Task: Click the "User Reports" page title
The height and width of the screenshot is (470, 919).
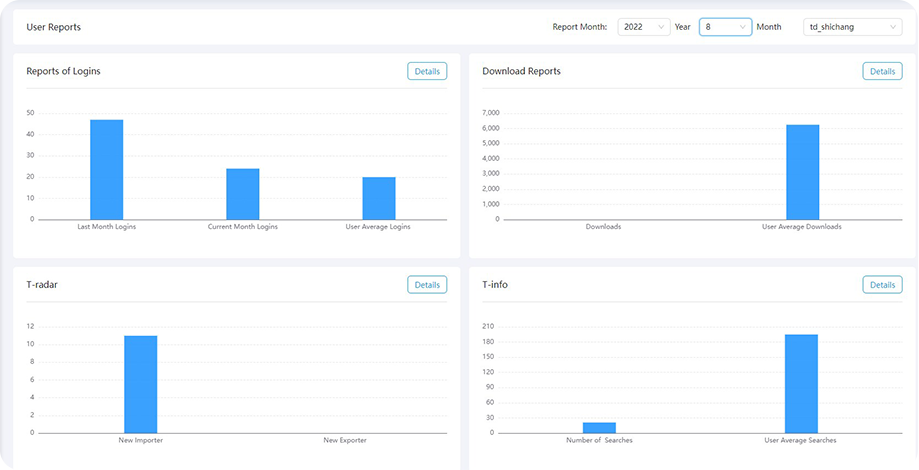Action: 53,28
